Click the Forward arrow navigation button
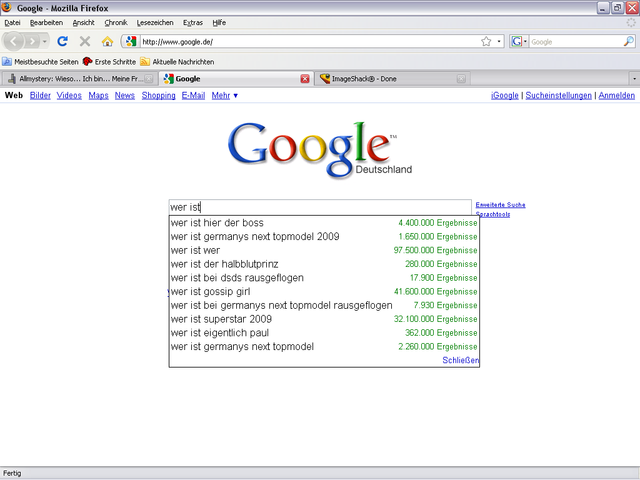The image size is (640, 480). [x=32, y=41]
